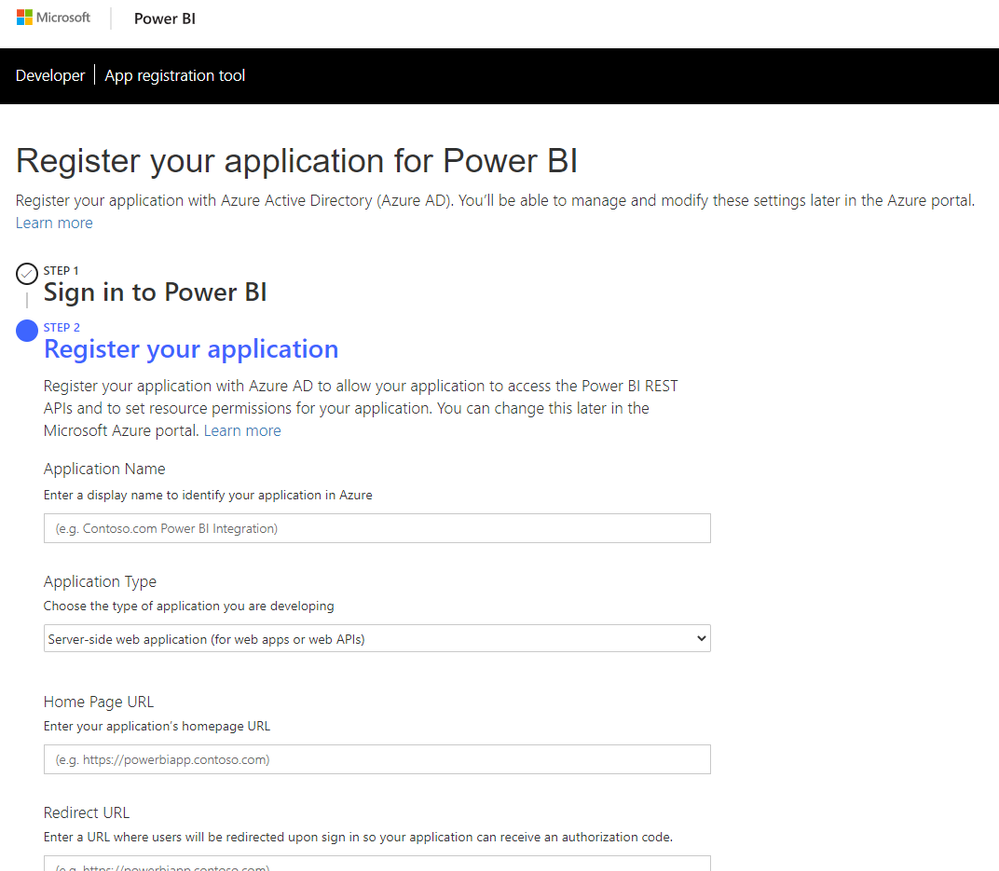Focus the Home Page URL input field

point(377,759)
